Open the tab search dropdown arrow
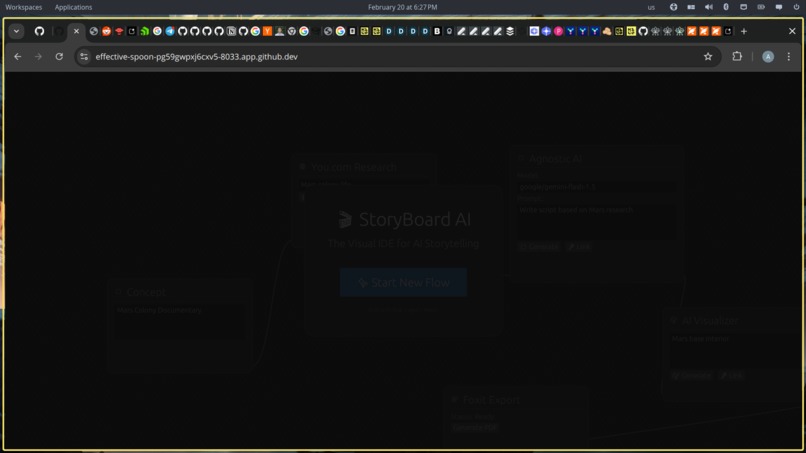806x453 pixels. click(x=16, y=31)
